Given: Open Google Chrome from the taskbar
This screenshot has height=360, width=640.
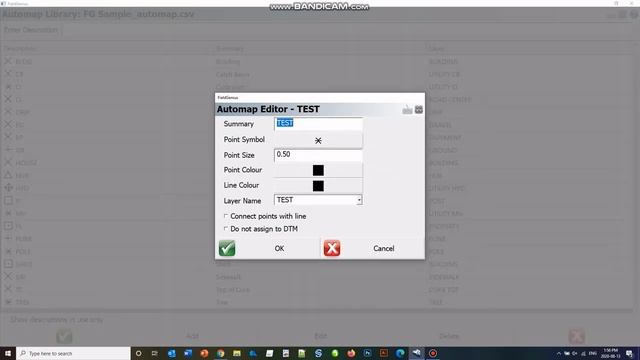Looking at the screenshot, I should (220, 353).
